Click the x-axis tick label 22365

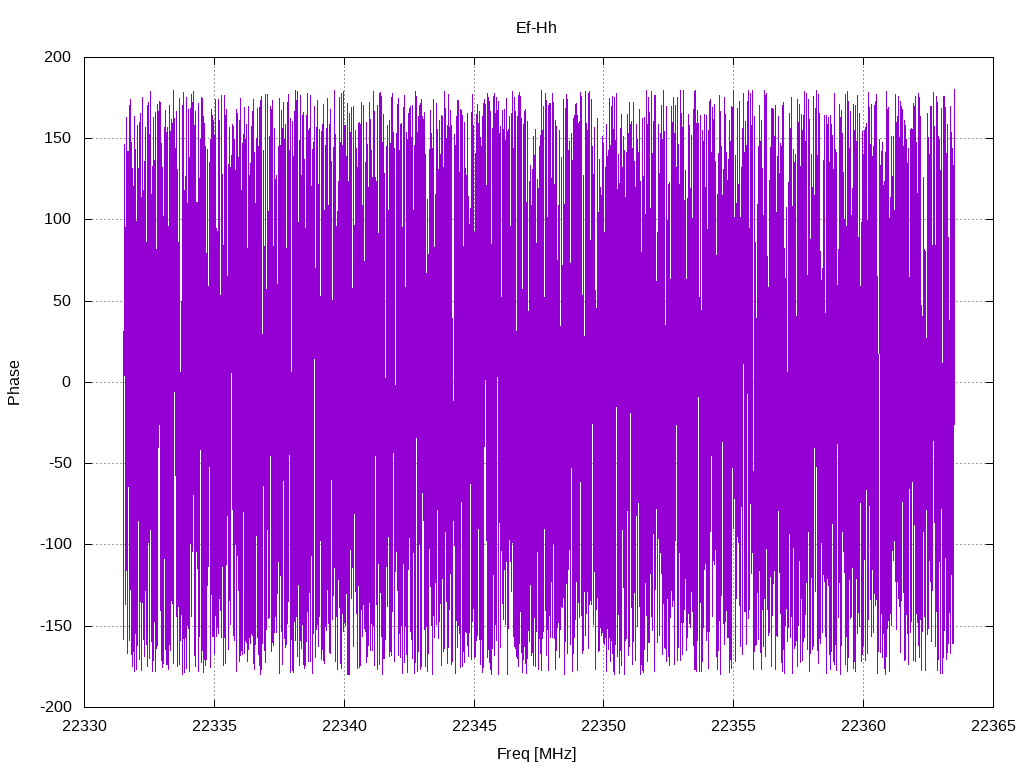993,726
